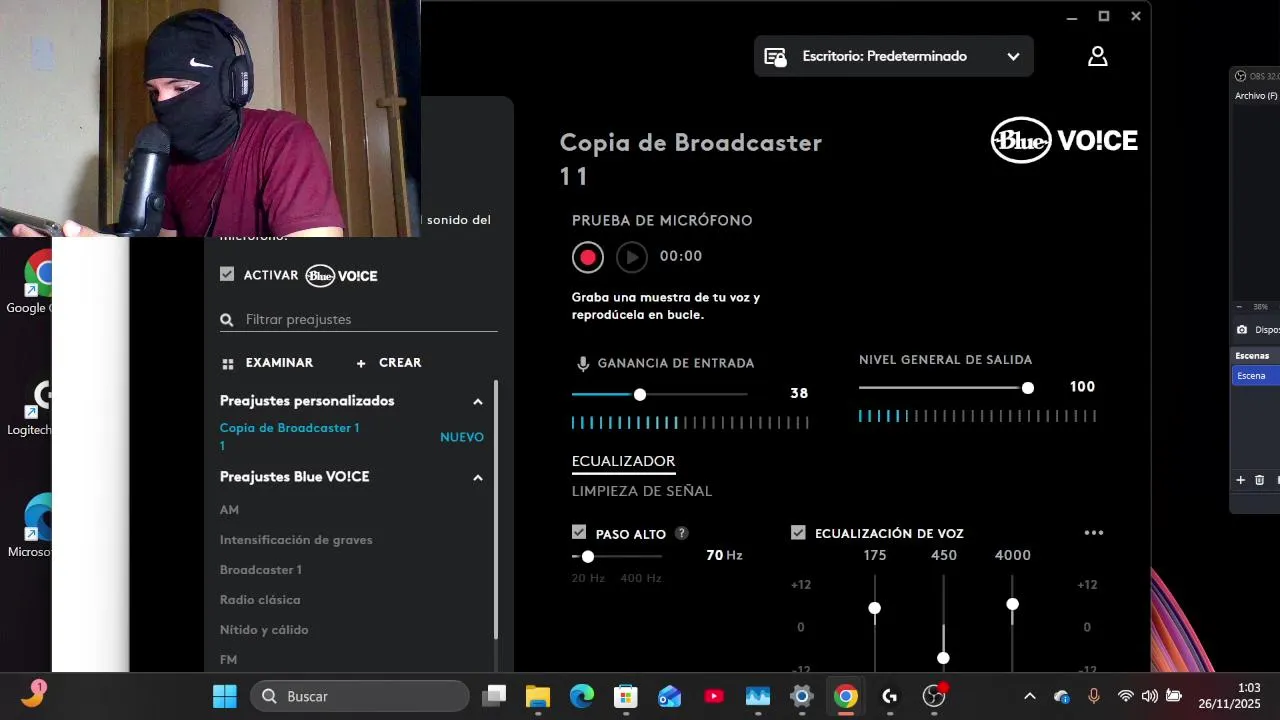Click the input gain microphone icon

tap(582, 363)
